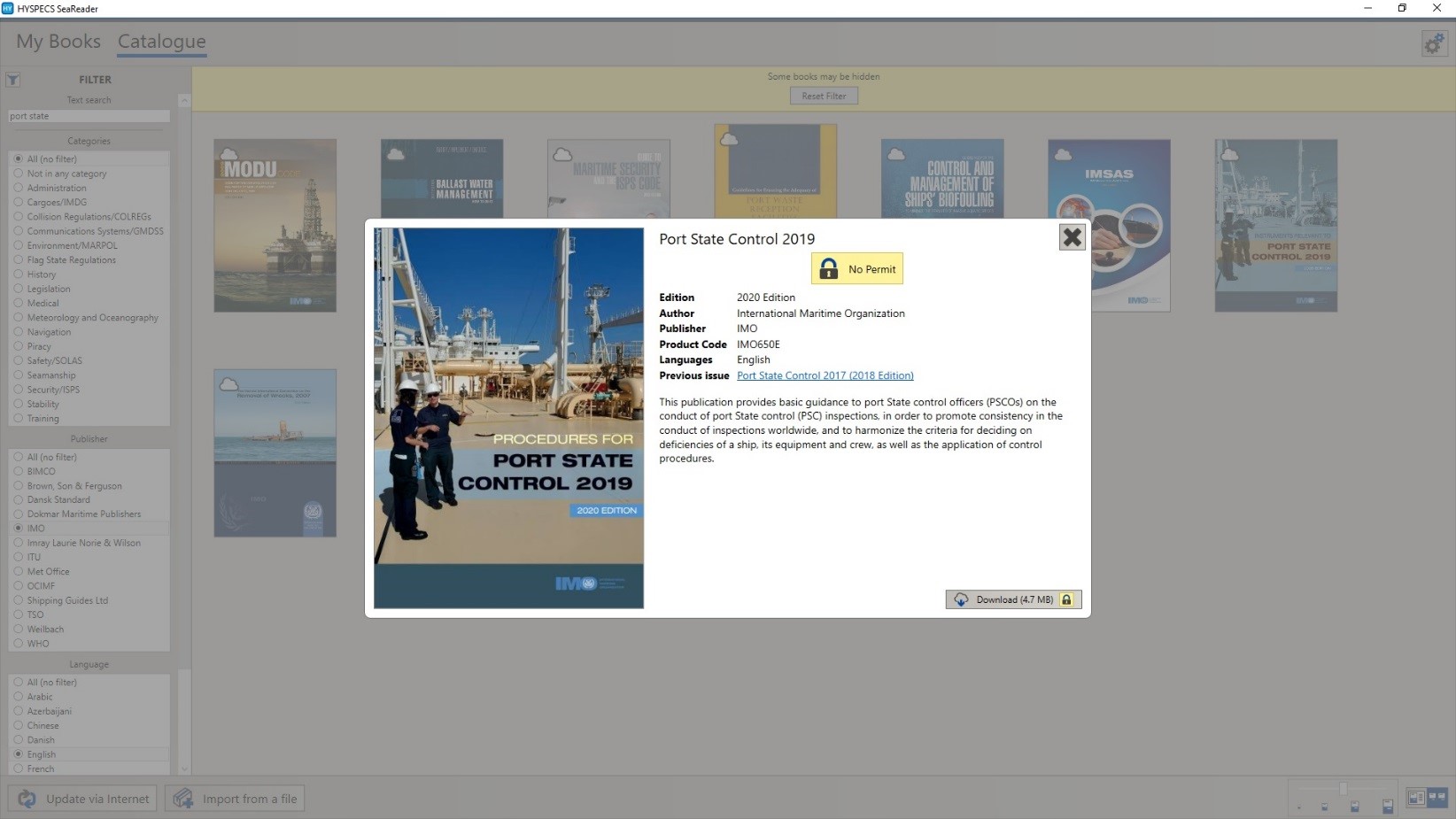Select the Safety/SOLAS category
The width and height of the screenshot is (1456, 819).
[54, 360]
